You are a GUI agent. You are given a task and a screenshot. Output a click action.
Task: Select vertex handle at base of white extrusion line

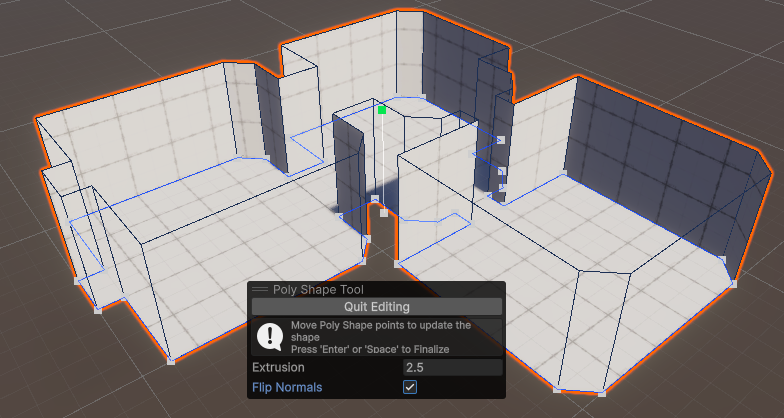pos(384,213)
